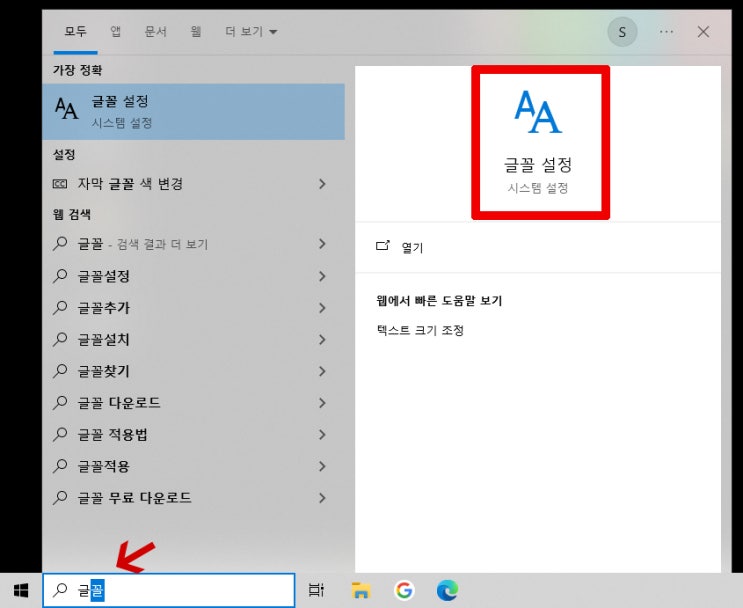The height and width of the screenshot is (608, 743).
Task: Select web result 글꼴 - 검색 결과 더 보기
Action: tap(193, 244)
